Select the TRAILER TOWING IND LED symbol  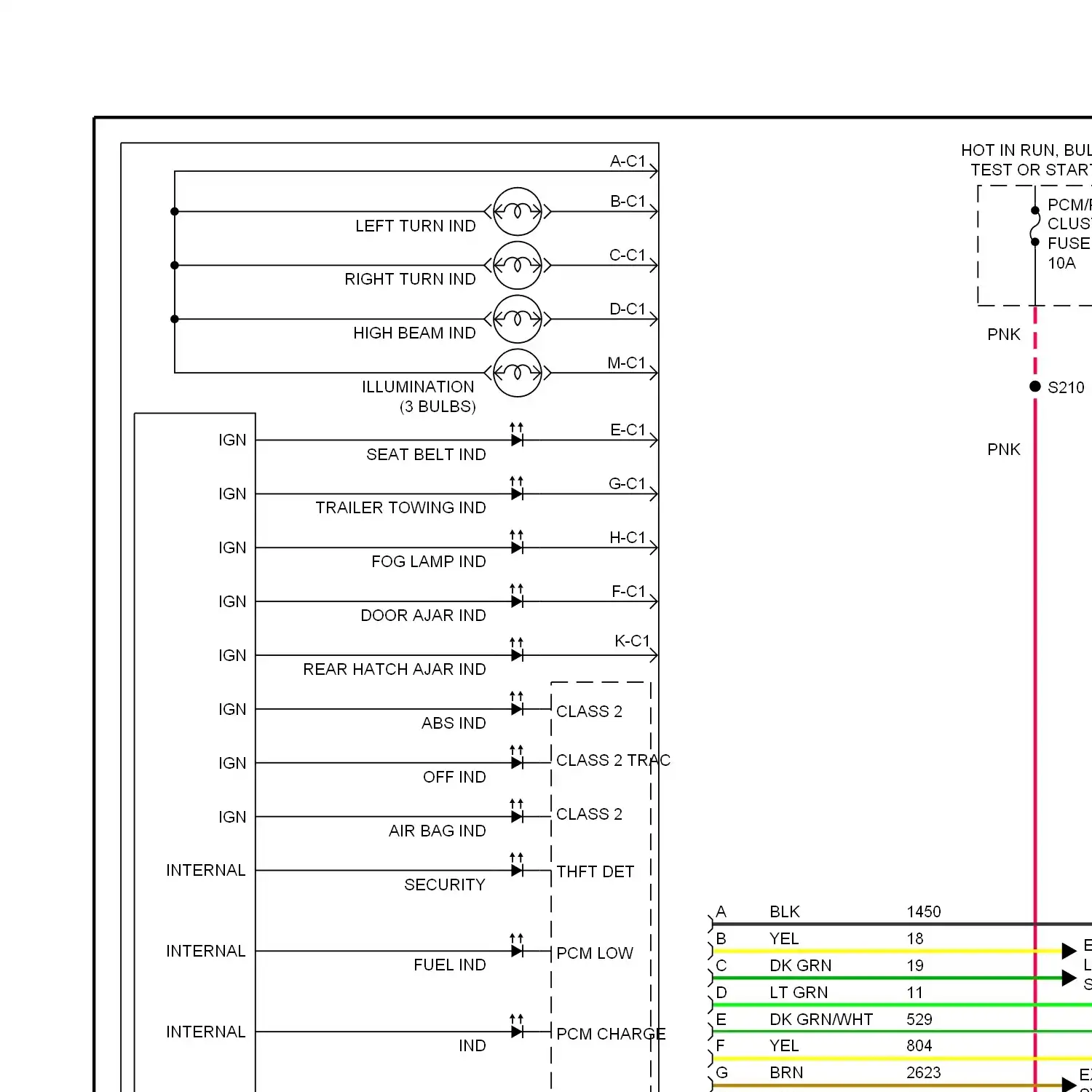pyautogui.click(x=517, y=489)
